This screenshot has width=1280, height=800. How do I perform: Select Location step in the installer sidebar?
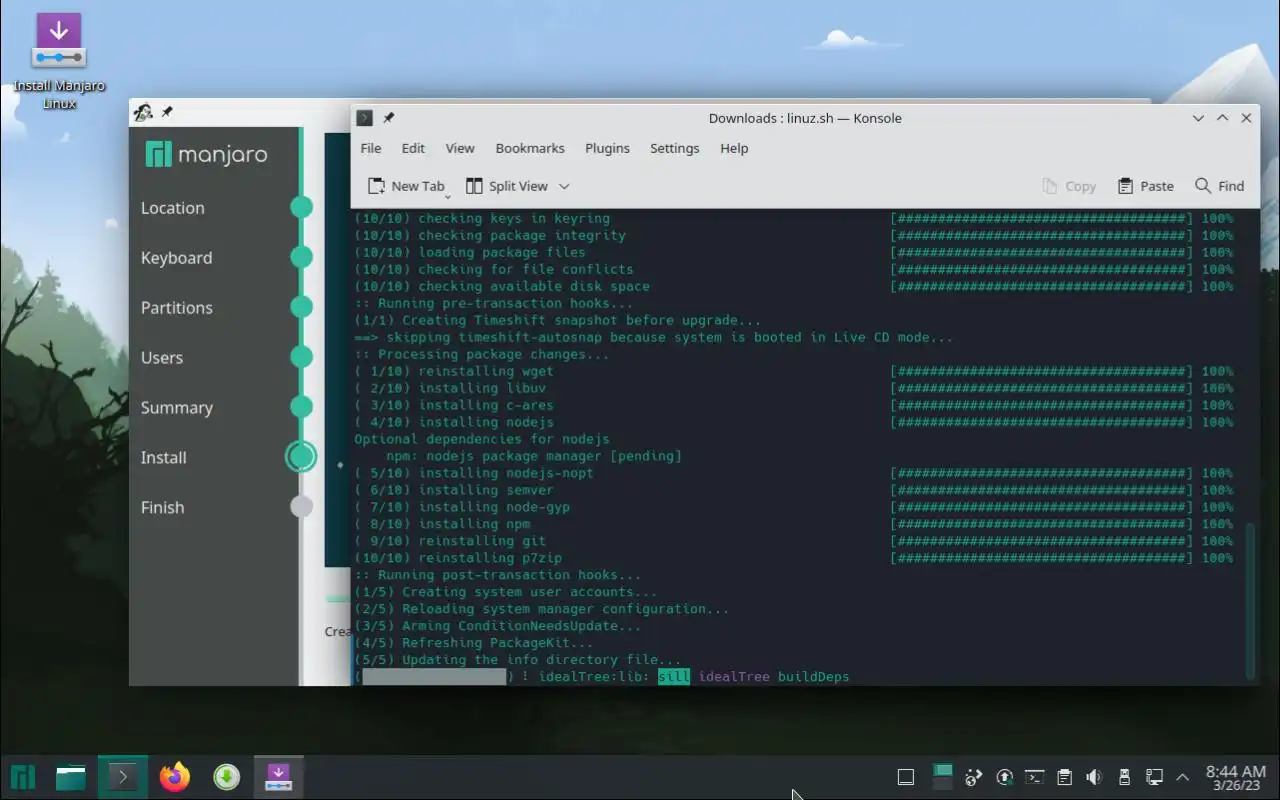172,208
